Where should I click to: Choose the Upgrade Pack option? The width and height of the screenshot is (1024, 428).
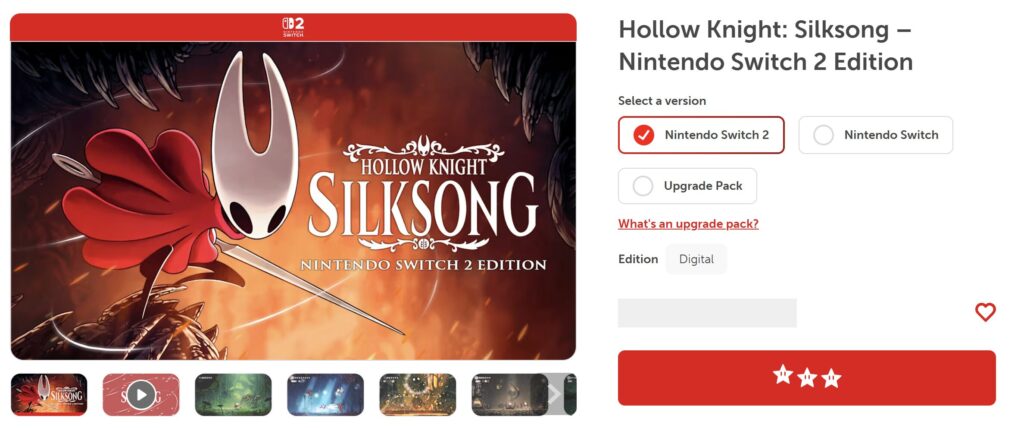pyautogui.click(x=687, y=186)
